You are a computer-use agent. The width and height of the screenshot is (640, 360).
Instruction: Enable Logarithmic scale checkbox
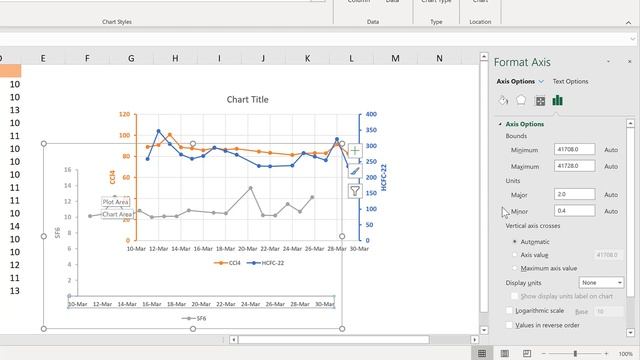[509, 311]
